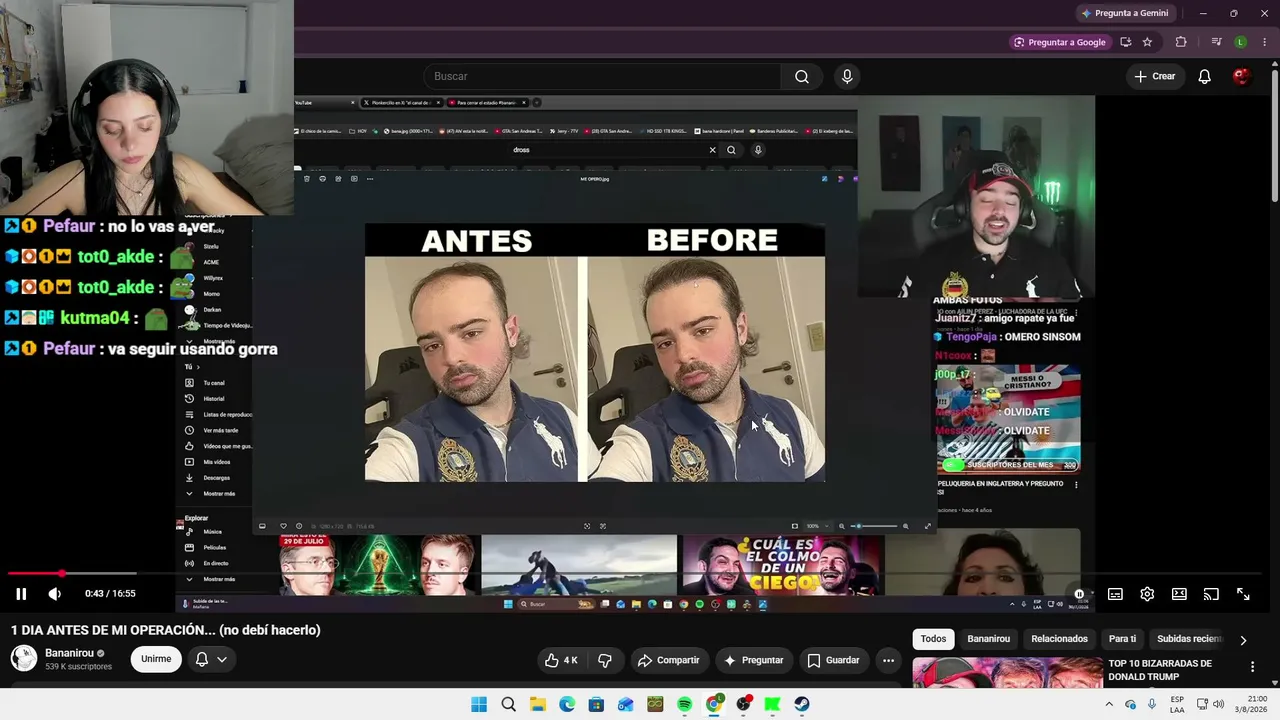Open Steam from the taskbar
Viewport: 1280px width, 720px height.
click(802, 704)
